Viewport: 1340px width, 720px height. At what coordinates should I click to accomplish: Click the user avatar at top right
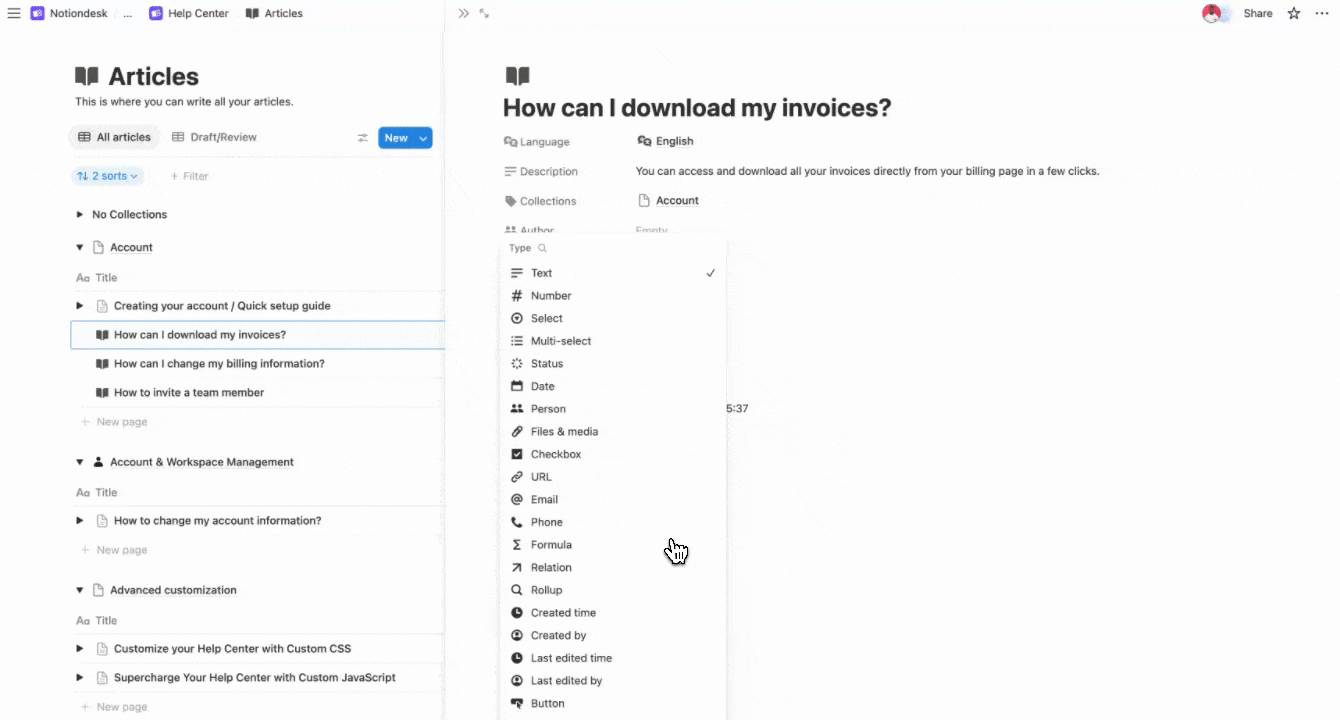[1213, 13]
